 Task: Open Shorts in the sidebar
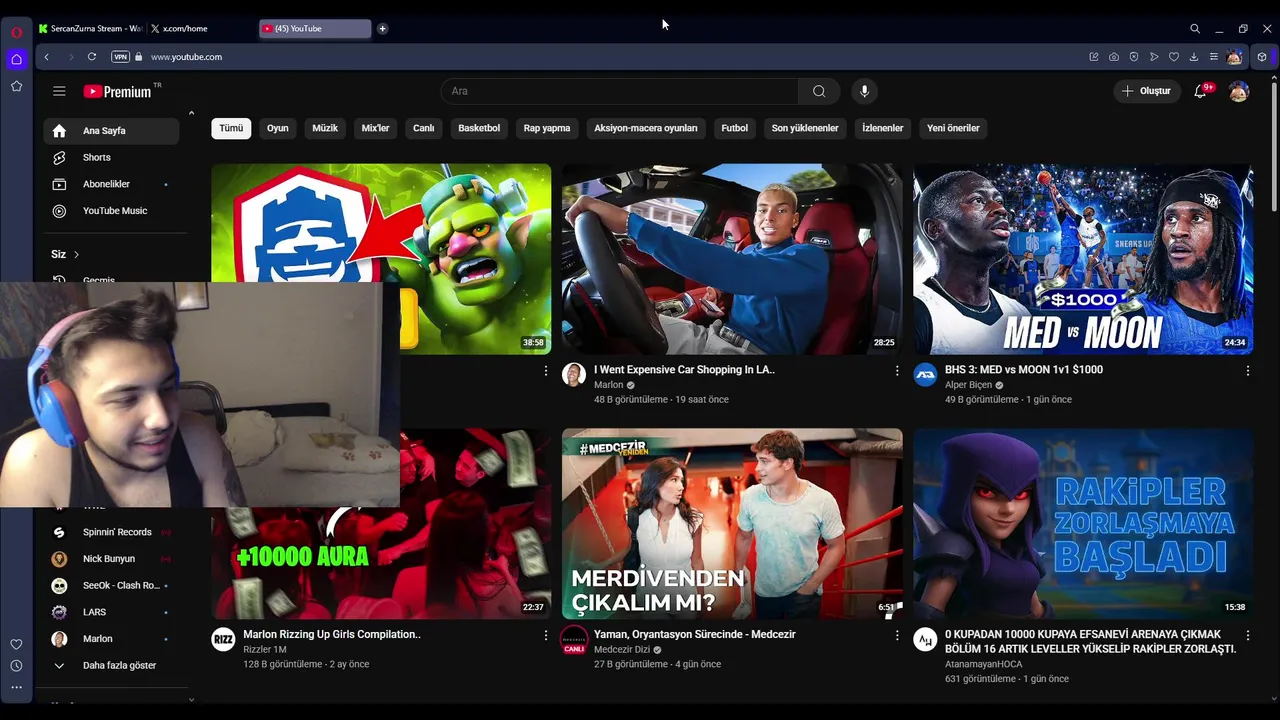[111, 158]
